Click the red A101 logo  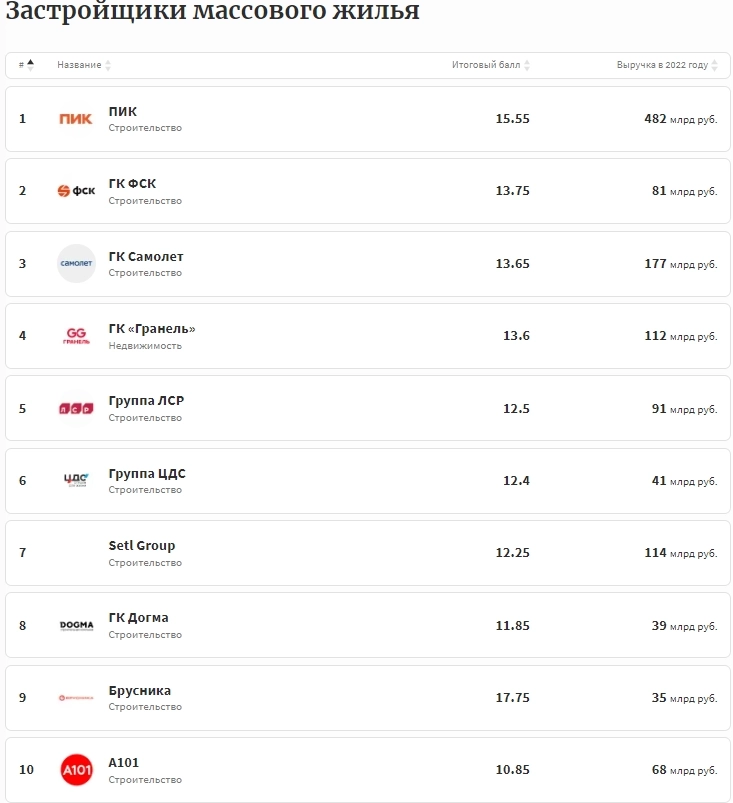[76, 770]
